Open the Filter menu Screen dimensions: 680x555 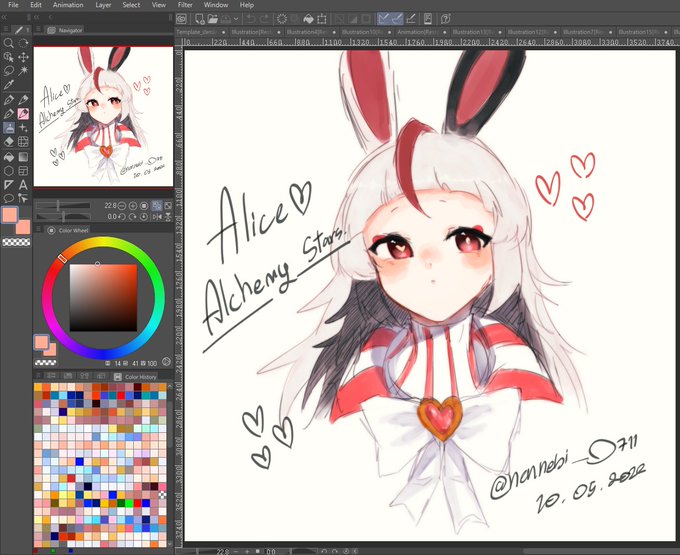[185, 5]
